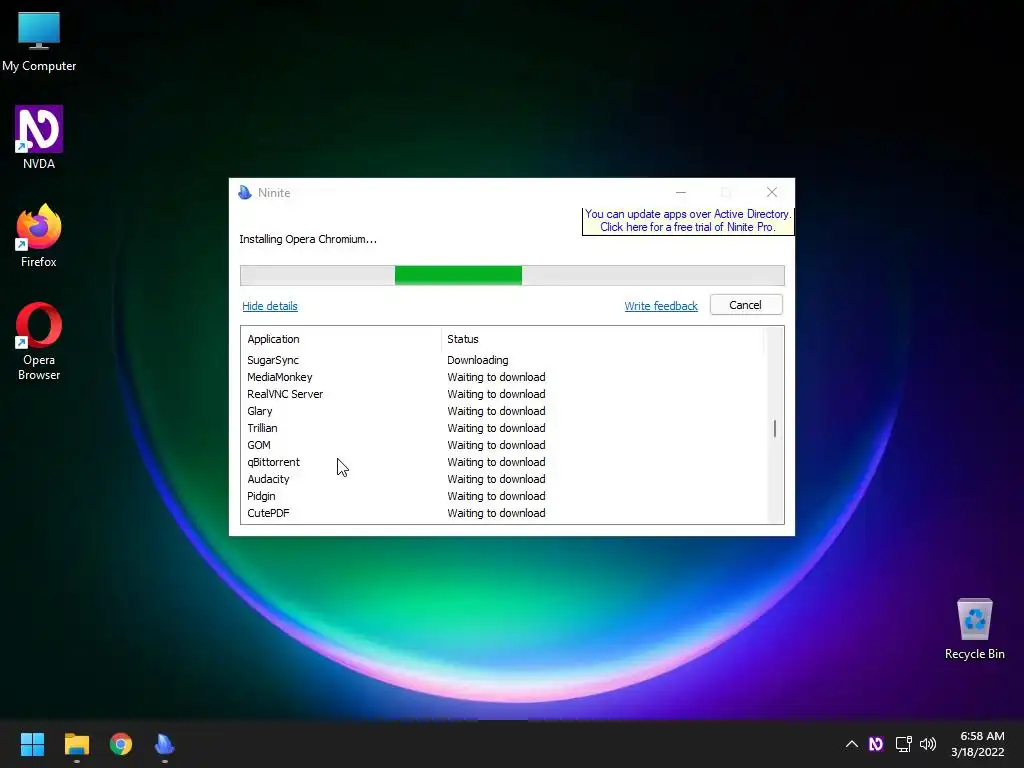Select the Pidgin row

(503, 496)
